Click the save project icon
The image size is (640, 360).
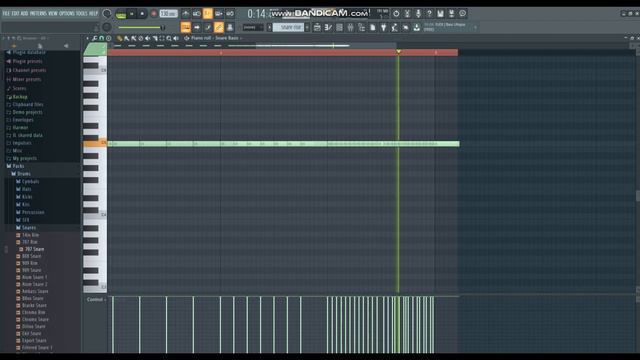pos(440,13)
